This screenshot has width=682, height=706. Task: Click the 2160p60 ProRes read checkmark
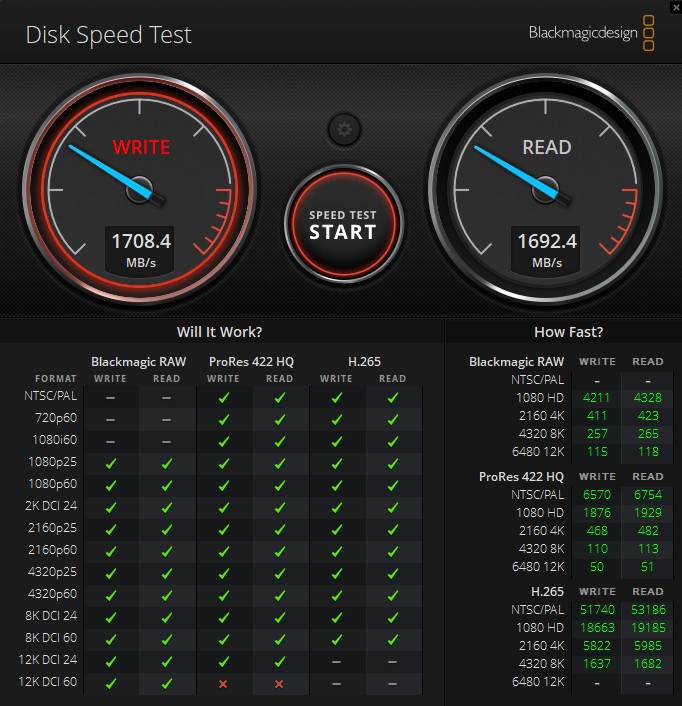(280, 551)
